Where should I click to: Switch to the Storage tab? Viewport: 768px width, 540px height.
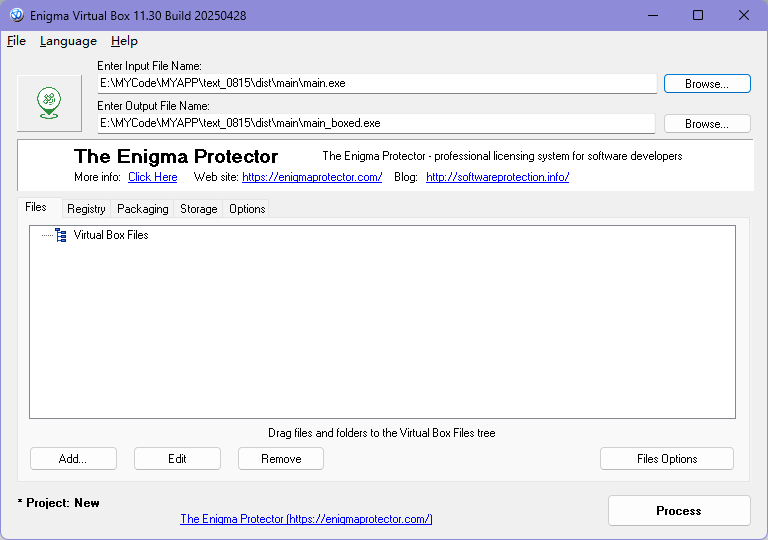(x=198, y=209)
